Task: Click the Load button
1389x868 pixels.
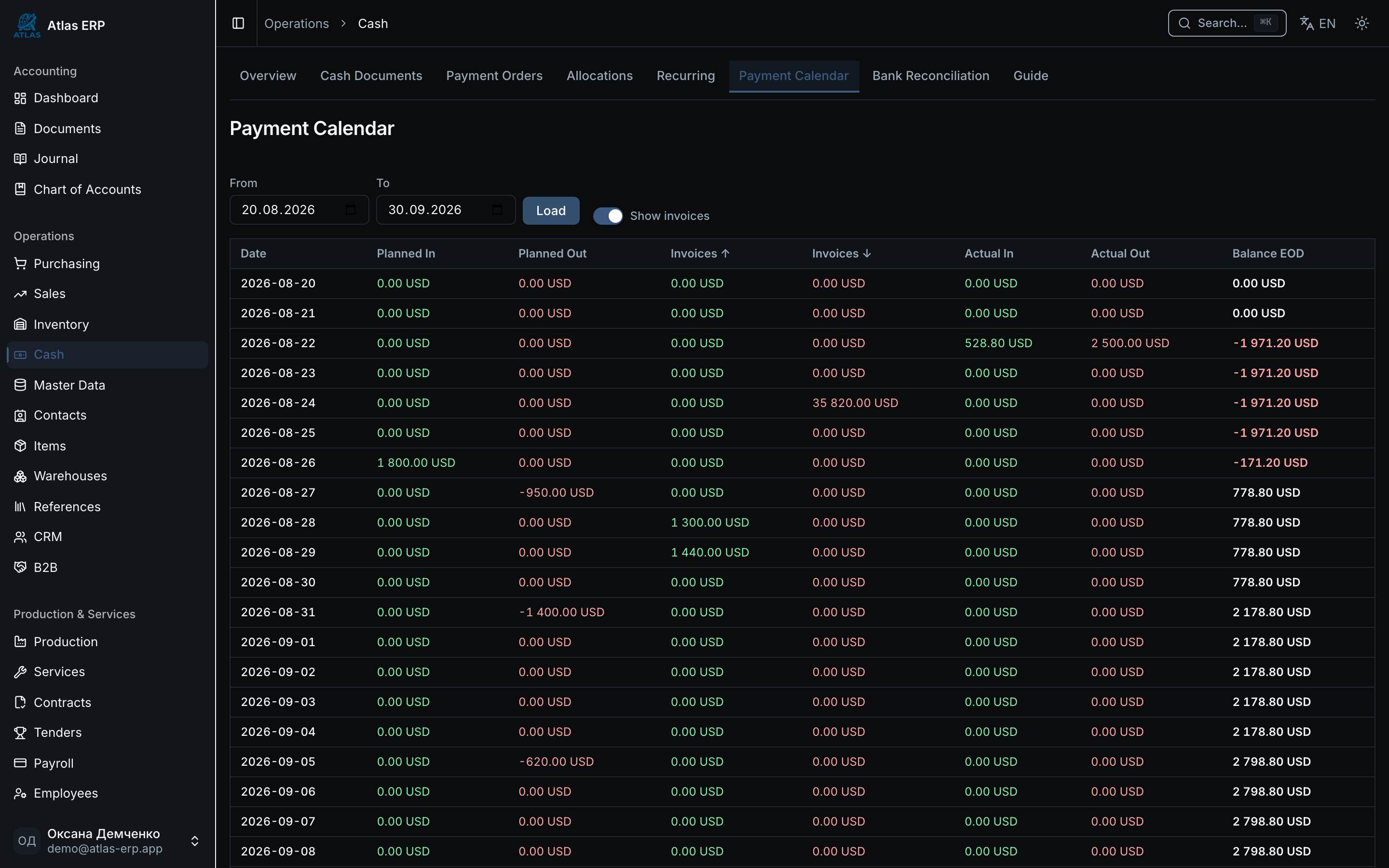Action: [550, 211]
